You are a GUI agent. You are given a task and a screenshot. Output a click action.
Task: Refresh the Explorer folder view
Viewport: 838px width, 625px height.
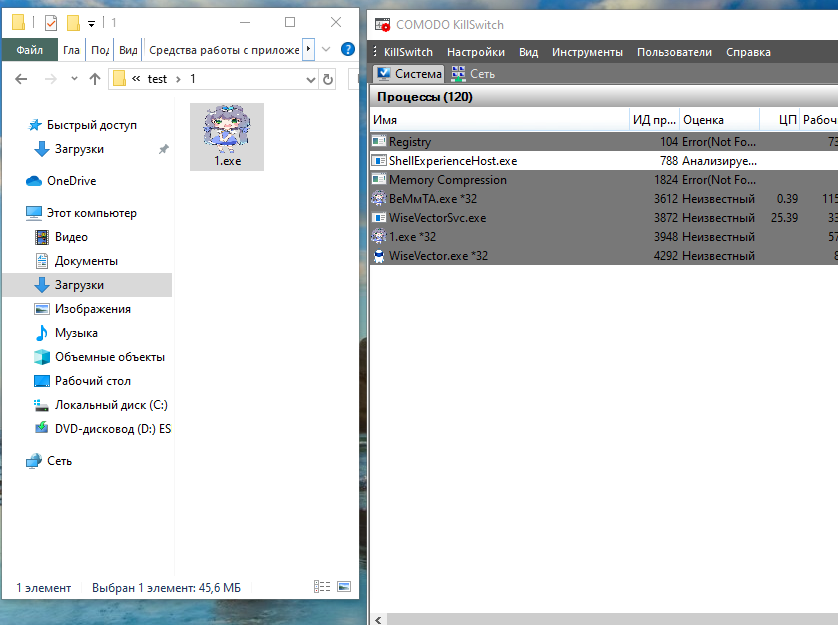[x=328, y=80]
